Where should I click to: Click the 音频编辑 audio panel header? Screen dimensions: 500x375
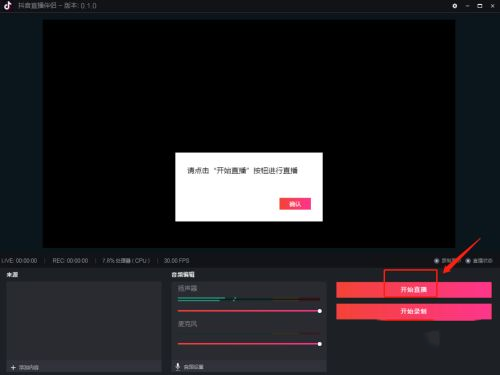[x=183, y=275]
